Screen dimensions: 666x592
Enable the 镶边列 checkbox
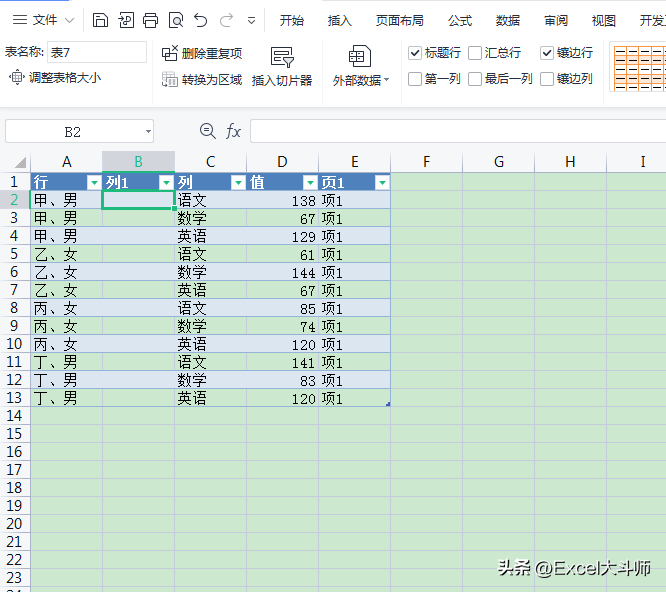coord(547,79)
